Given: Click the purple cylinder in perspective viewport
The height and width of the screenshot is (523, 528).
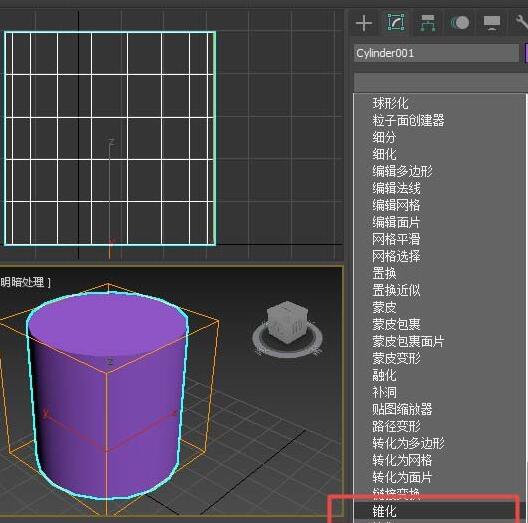Looking at the screenshot, I should [108, 394].
